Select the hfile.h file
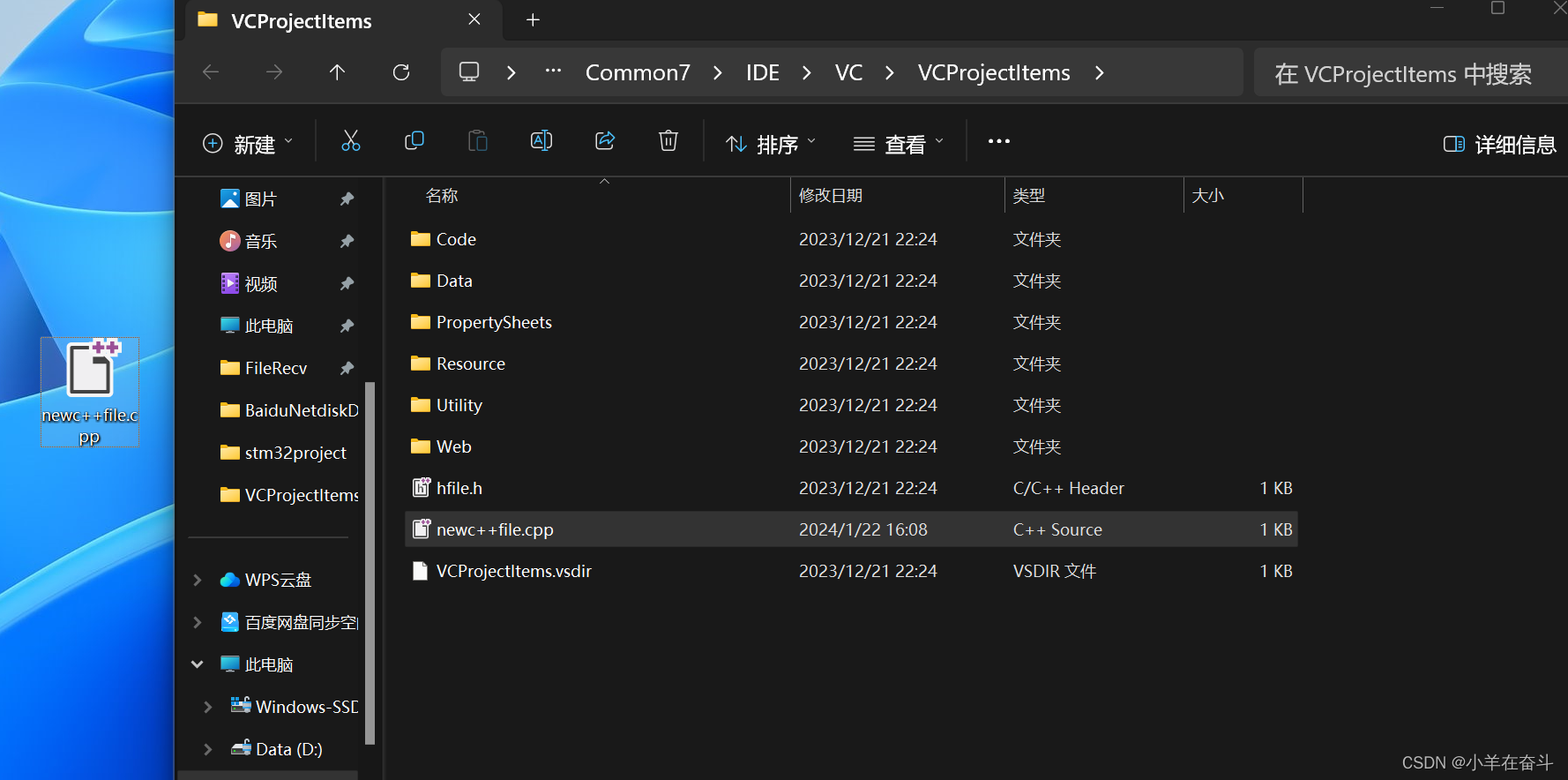Screen dimensions: 1568x780 click(x=851, y=488)
